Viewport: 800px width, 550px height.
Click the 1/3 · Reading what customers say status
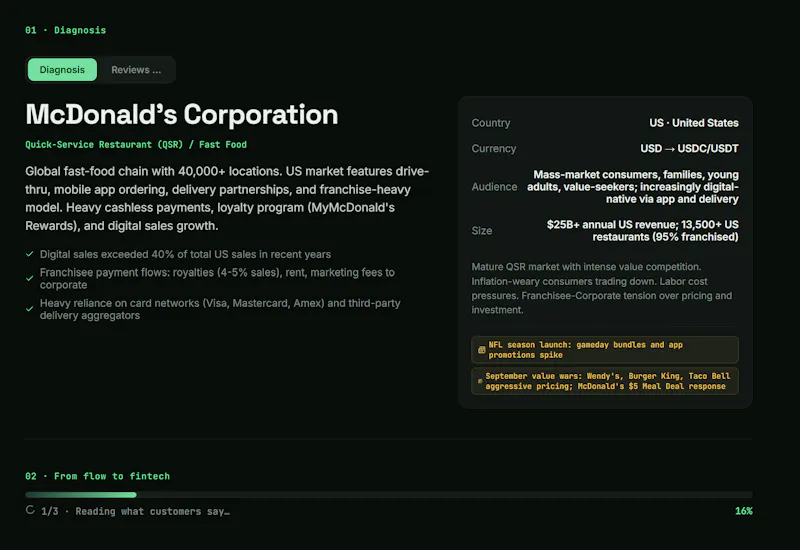pyautogui.click(x=136, y=511)
